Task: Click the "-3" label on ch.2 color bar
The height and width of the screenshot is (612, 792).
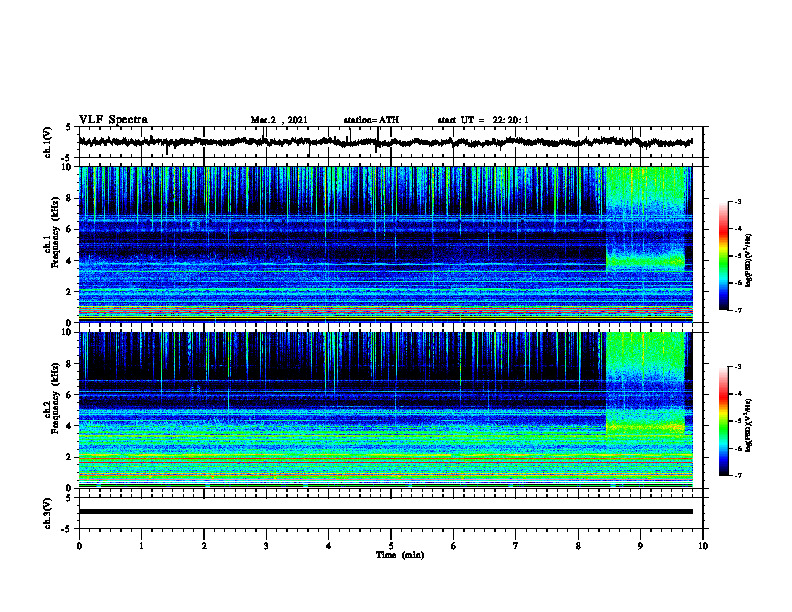Action: pos(737,367)
